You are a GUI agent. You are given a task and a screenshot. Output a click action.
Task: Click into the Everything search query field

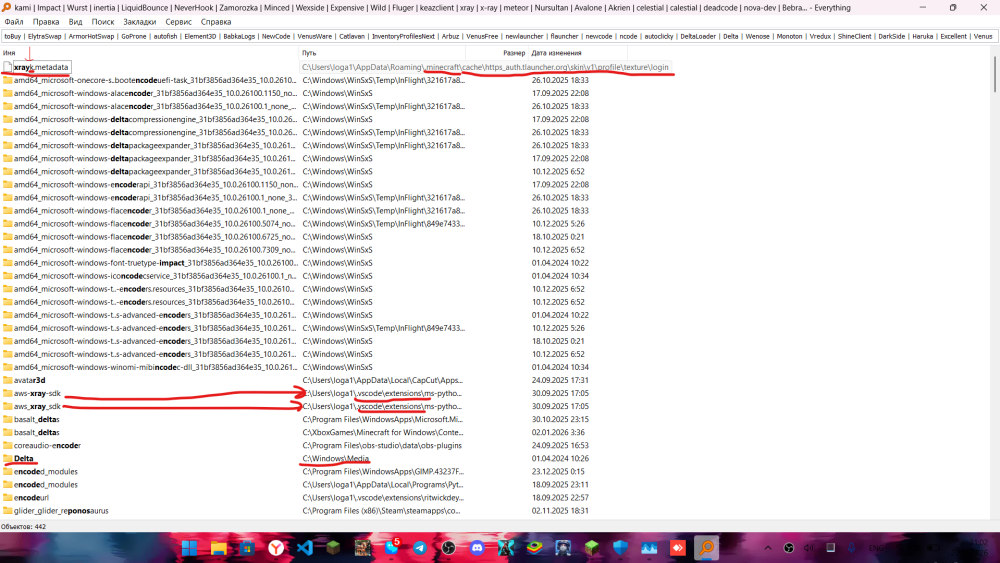[x=499, y=36]
